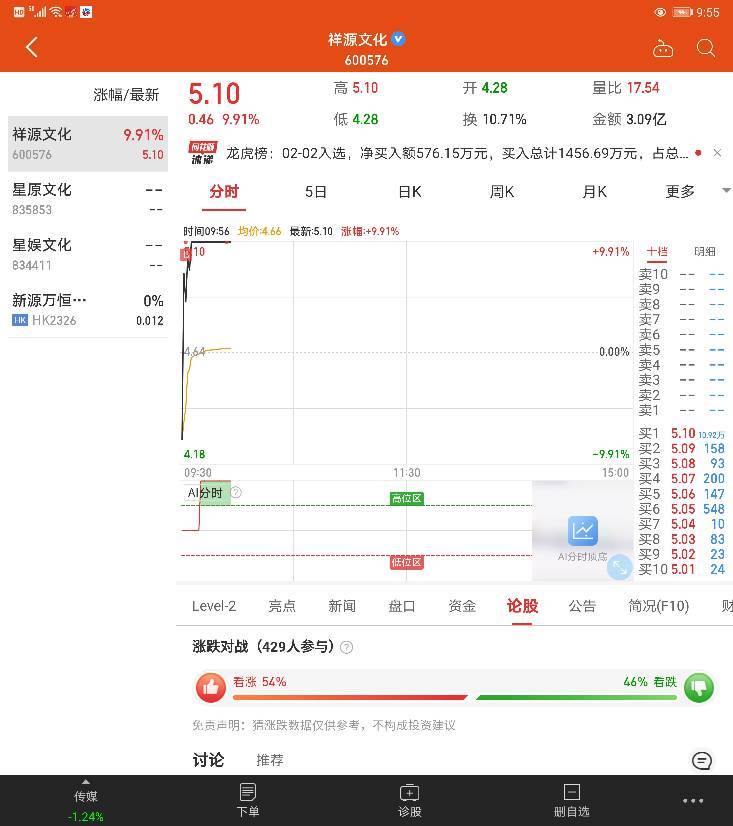Tap the 买10 5.01 order row
This screenshot has height=826, width=733.
[682, 569]
